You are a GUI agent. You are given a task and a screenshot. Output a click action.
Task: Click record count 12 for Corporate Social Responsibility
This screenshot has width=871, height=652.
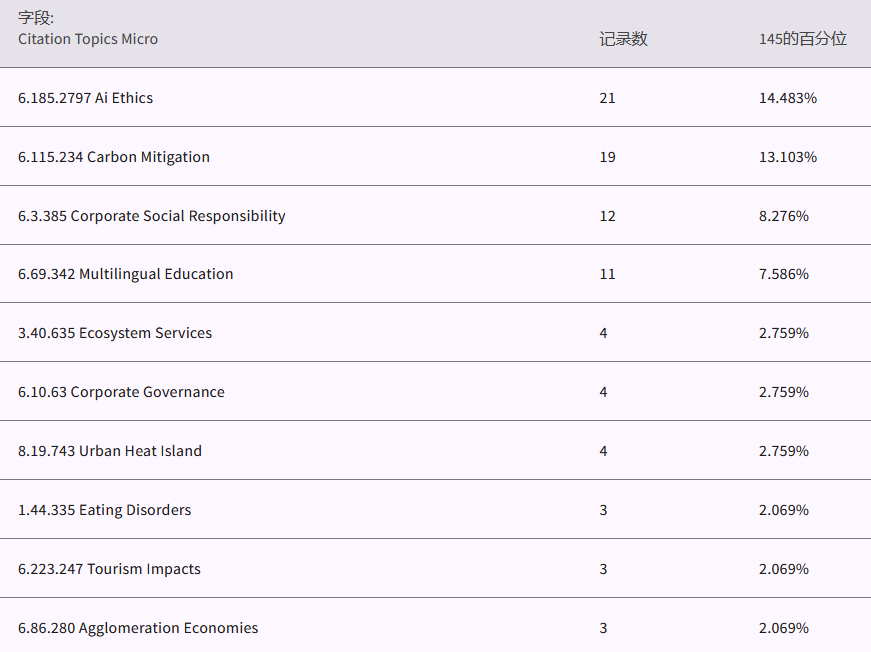tap(607, 216)
